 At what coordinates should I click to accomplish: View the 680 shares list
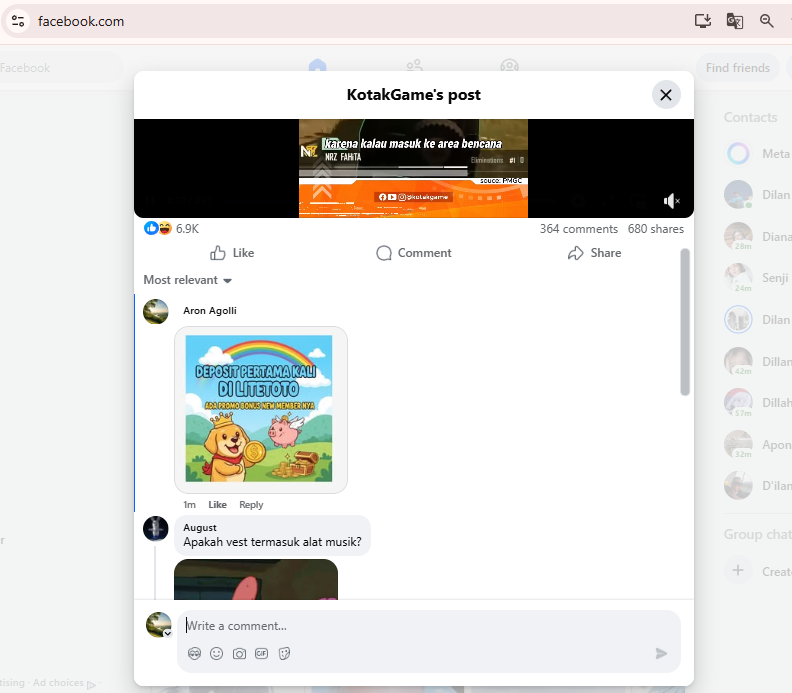tap(656, 229)
